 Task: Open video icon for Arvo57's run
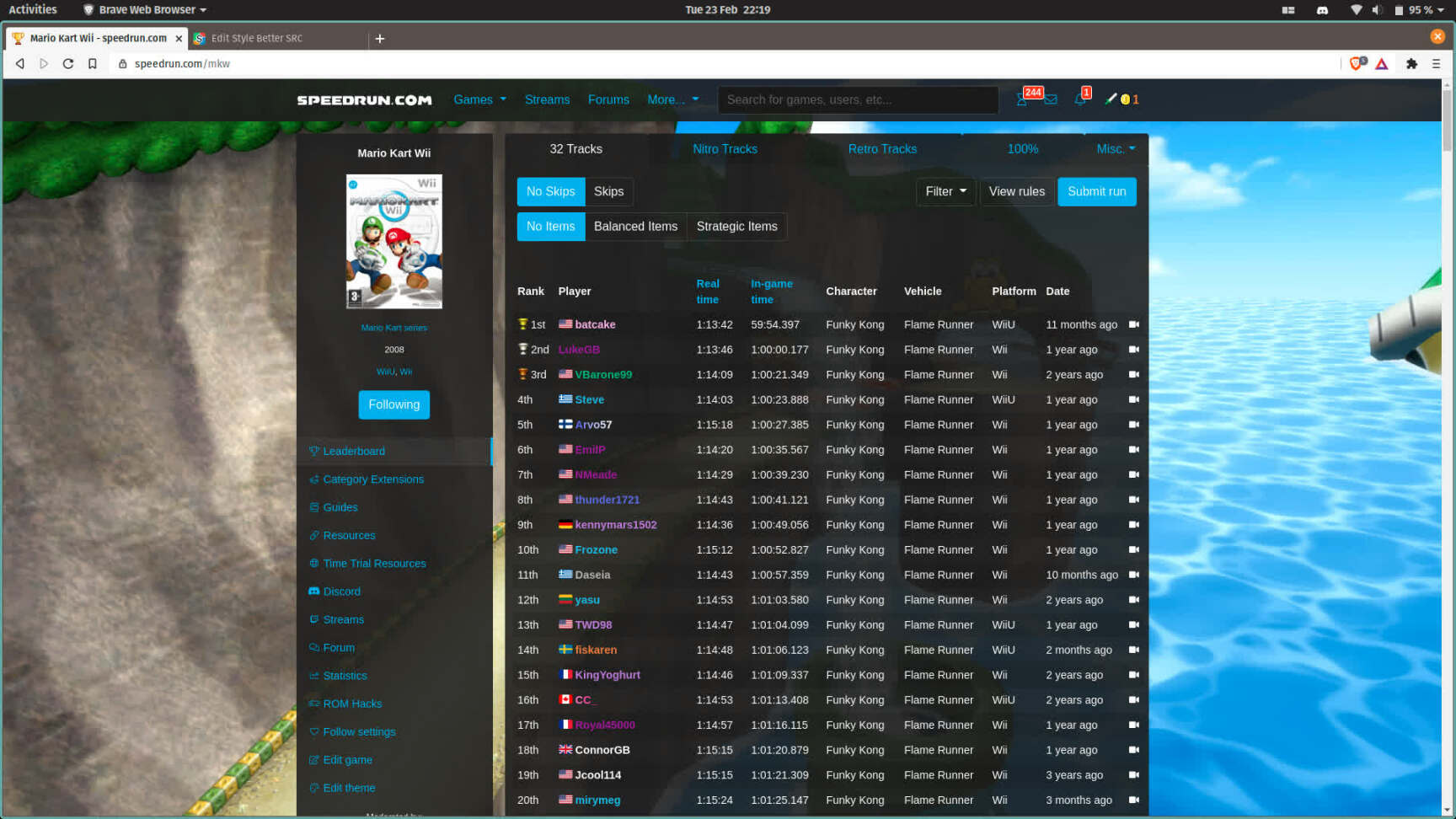coord(1133,425)
